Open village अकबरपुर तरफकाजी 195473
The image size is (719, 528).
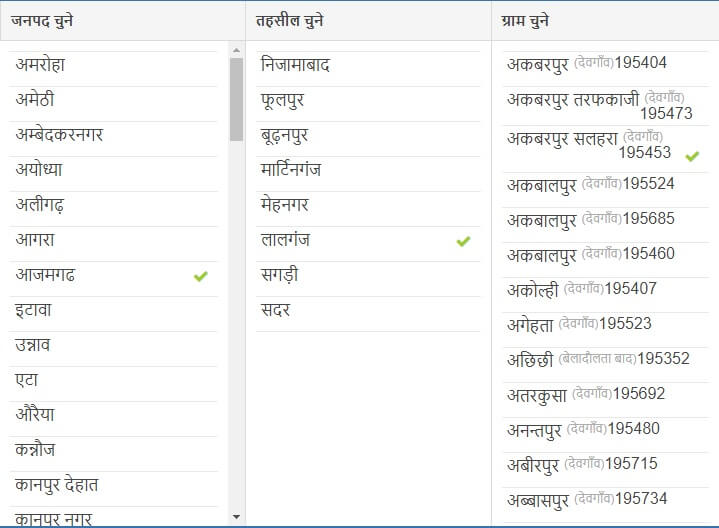click(x=605, y=106)
